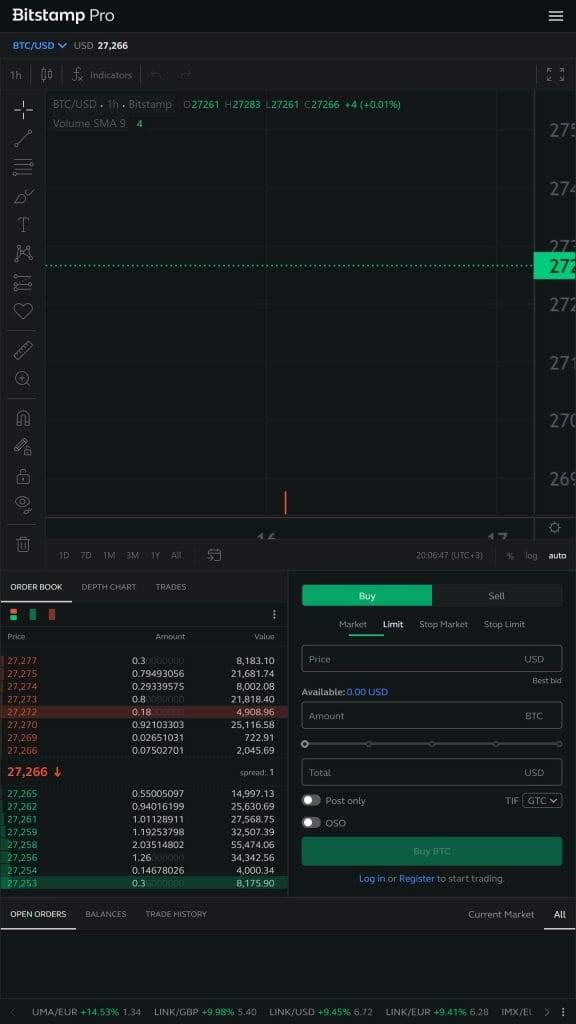
Task: Select the Market order type tab
Action: (x=353, y=624)
